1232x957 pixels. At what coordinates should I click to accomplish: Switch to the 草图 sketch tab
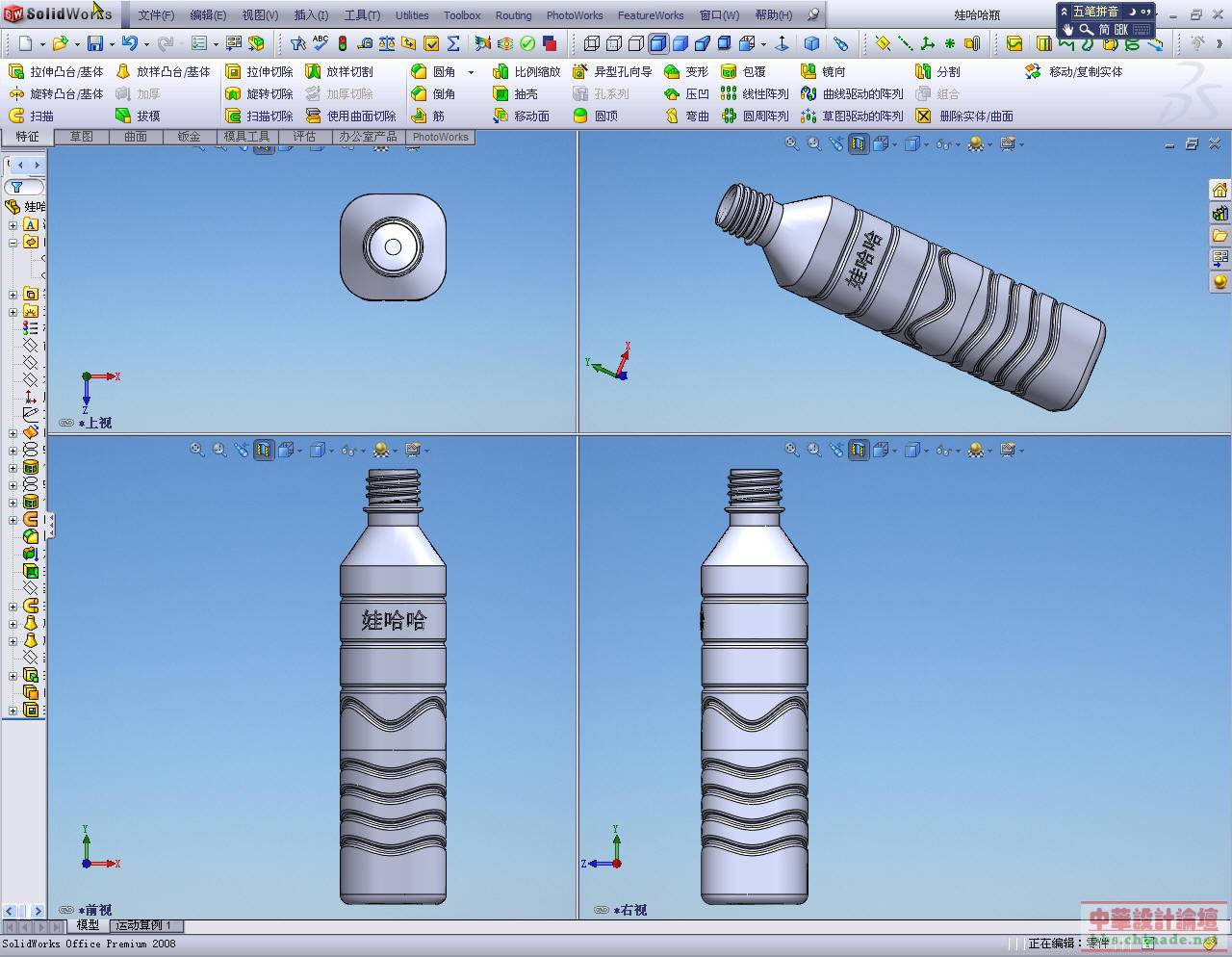[x=81, y=137]
